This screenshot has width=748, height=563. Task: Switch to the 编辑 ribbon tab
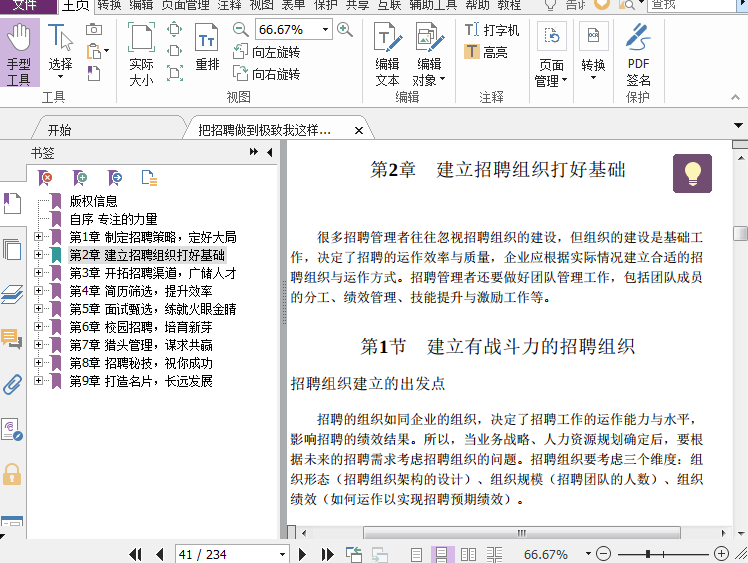pos(141,5)
